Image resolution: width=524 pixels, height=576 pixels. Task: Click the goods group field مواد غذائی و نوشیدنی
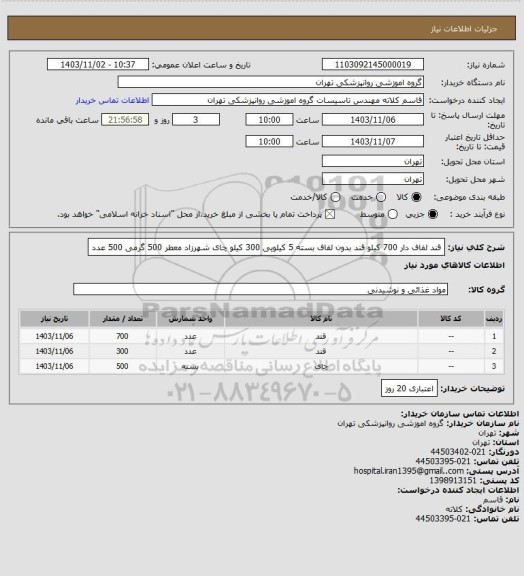tap(260, 289)
